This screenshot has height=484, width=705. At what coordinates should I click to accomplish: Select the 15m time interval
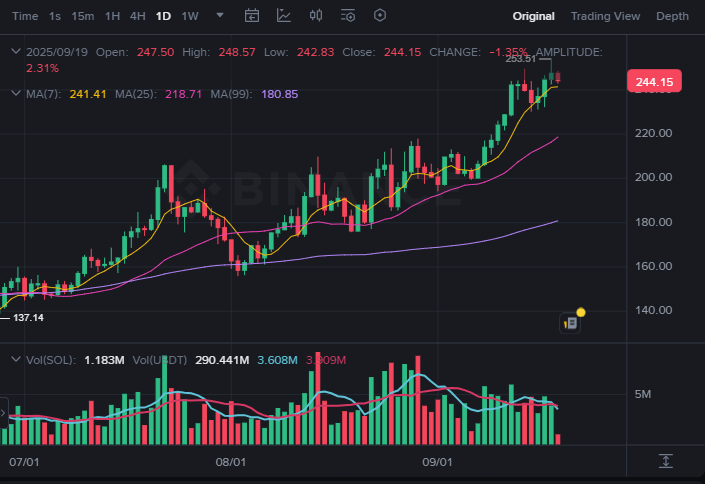[83, 16]
